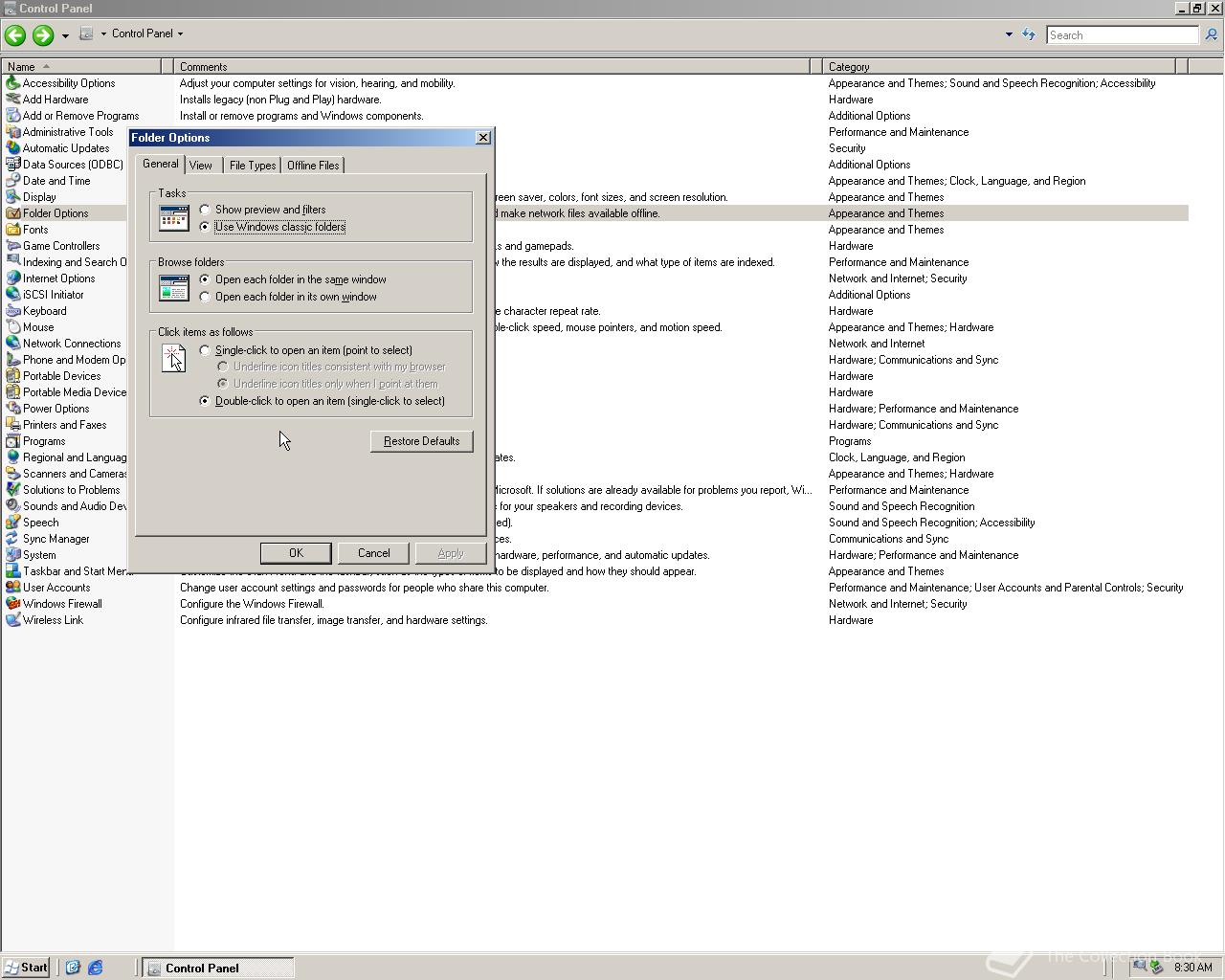This screenshot has width=1225, height=980.
Task: Click the Game Controllers icon
Action: click(12, 246)
